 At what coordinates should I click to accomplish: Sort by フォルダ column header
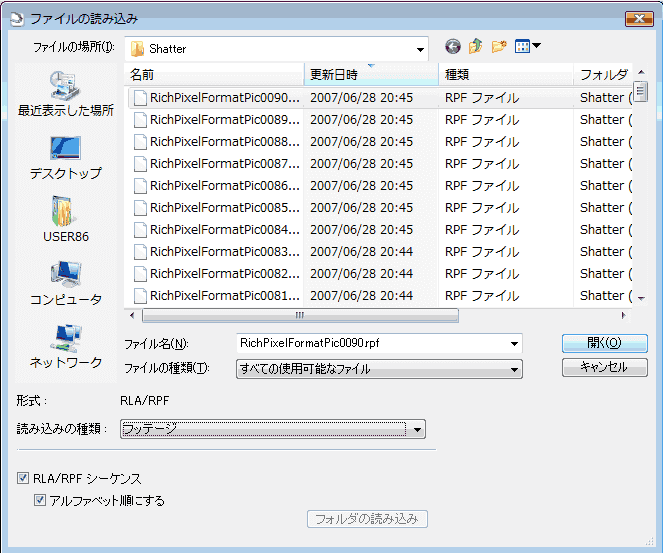[603, 75]
